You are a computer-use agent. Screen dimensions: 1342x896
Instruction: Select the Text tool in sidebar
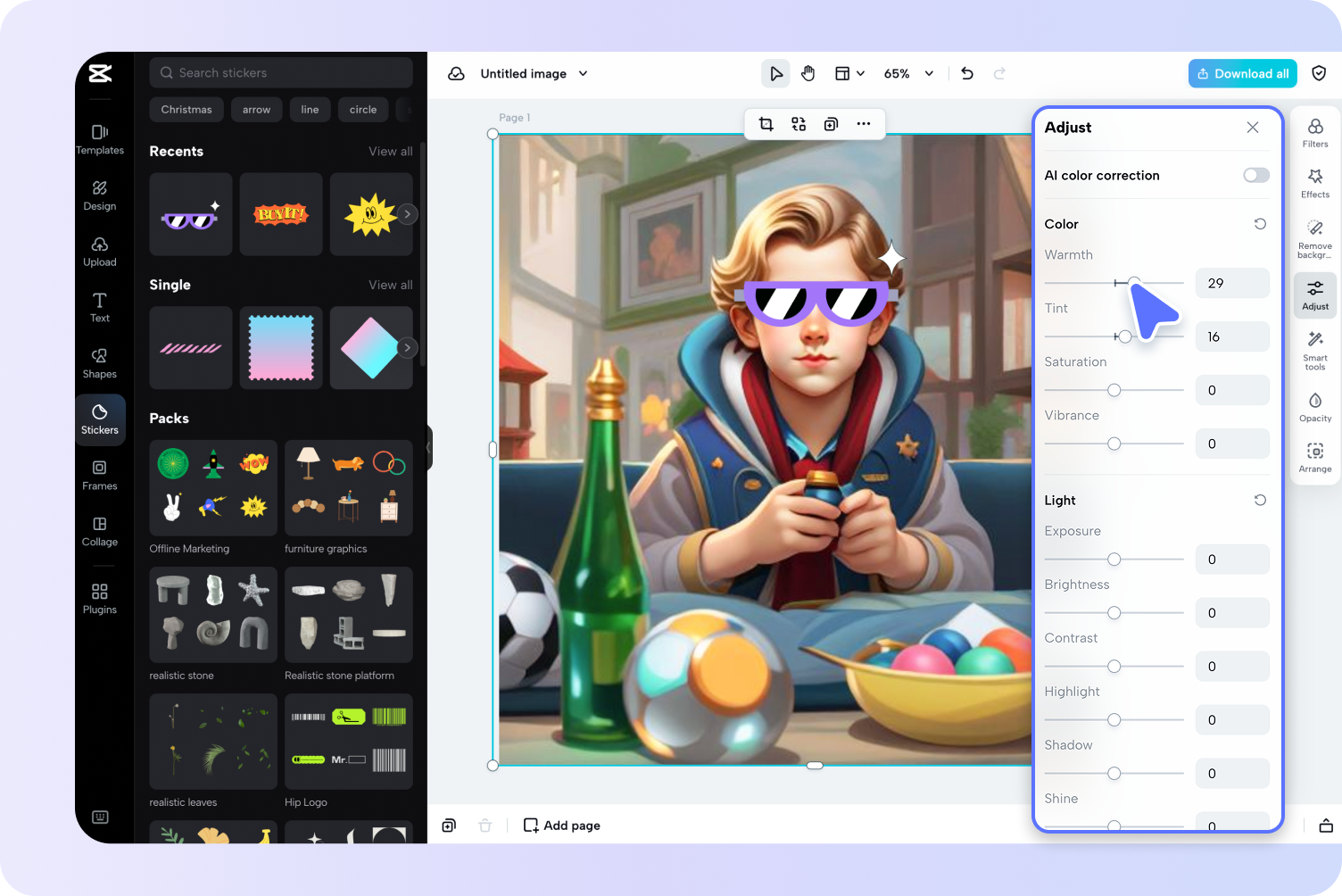pos(100,307)
